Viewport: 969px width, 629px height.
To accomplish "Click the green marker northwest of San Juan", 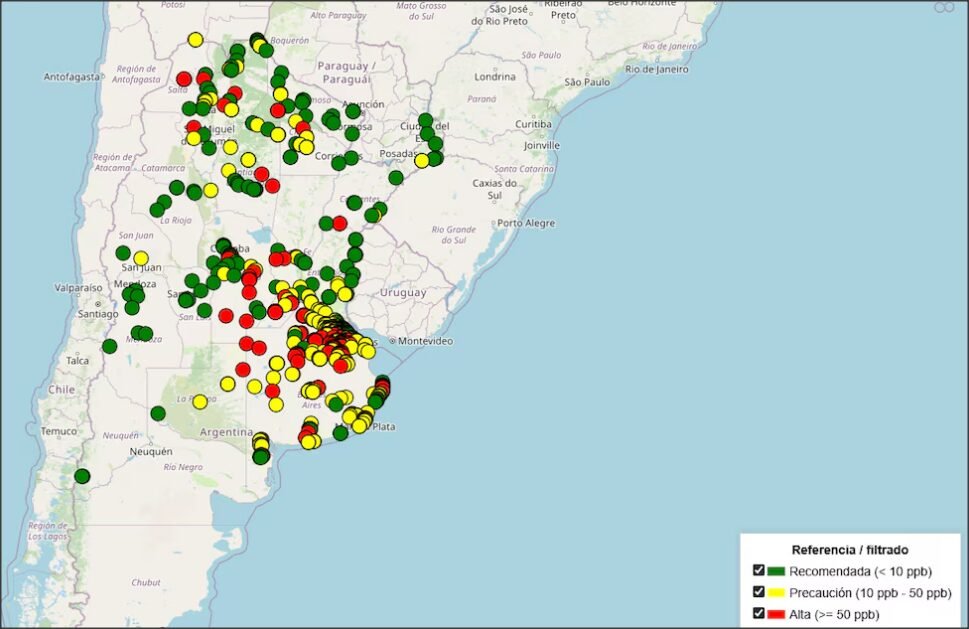I will coord(123,253).
